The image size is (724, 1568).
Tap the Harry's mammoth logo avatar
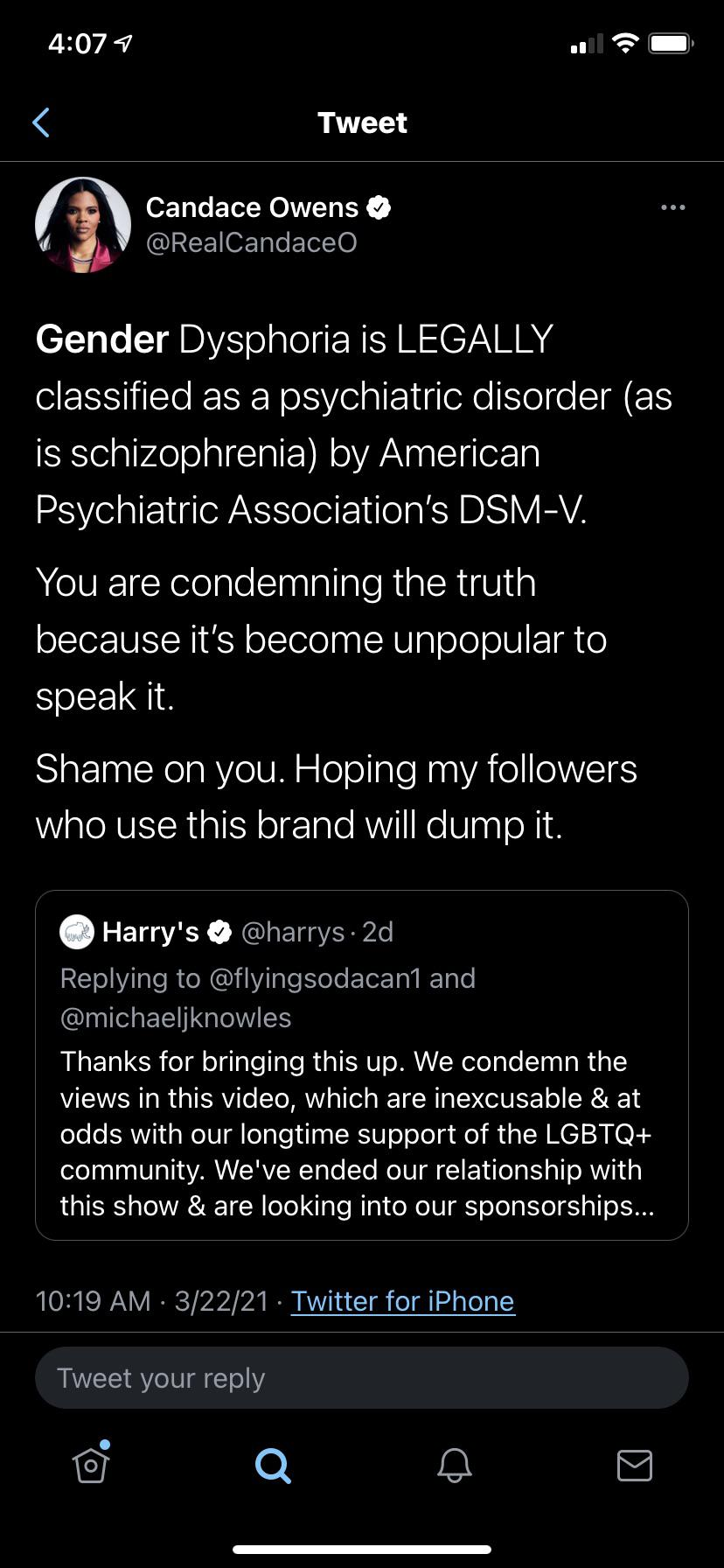pos(76,933)
